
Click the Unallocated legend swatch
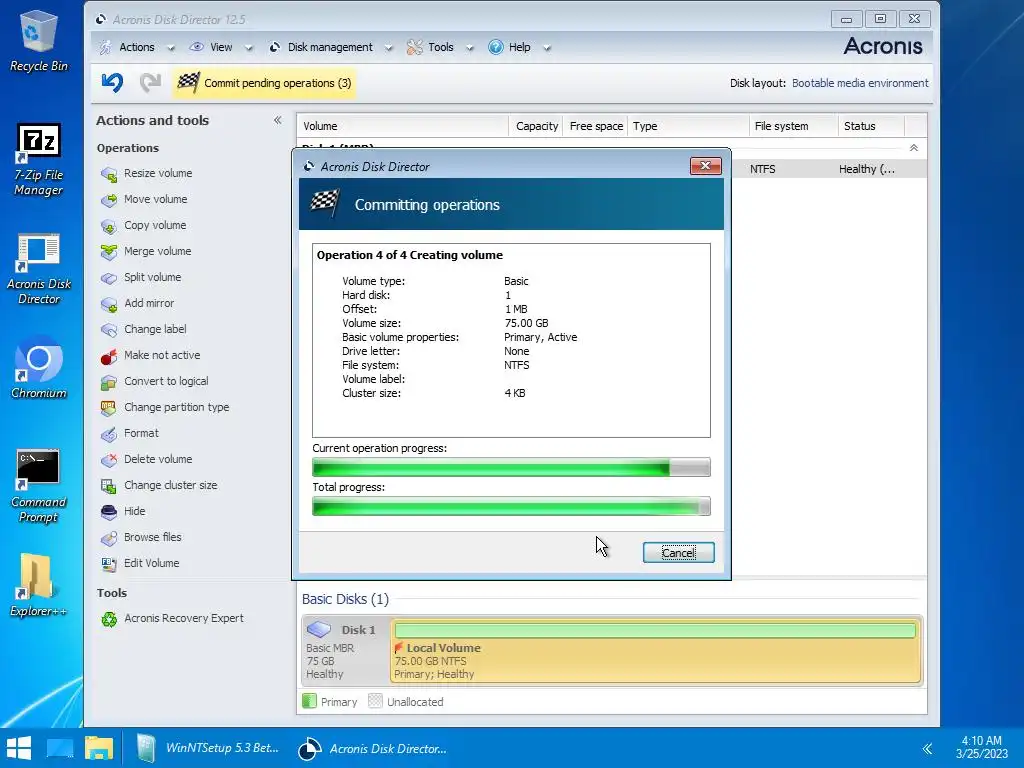click(x=375, y=701)
